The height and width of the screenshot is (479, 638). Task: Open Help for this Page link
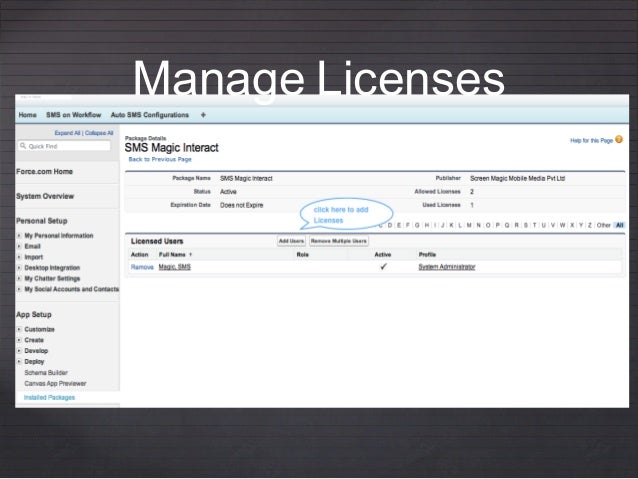click(591, 140)
